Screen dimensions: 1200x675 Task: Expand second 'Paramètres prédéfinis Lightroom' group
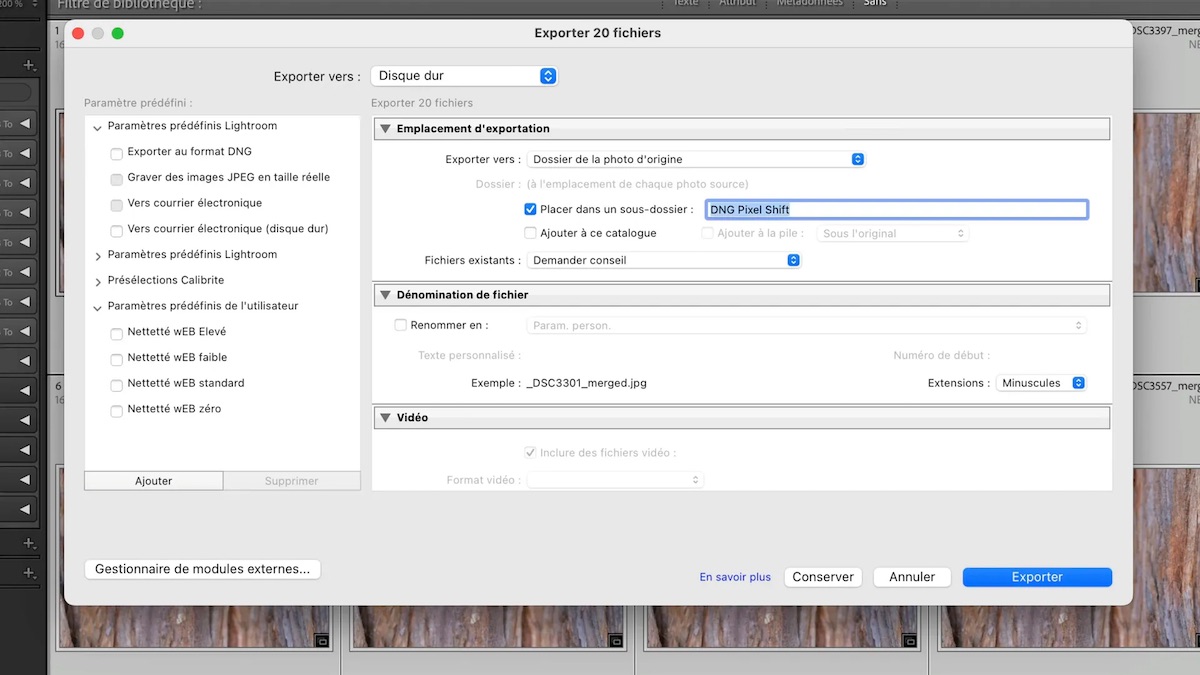[x=98, y=256]
